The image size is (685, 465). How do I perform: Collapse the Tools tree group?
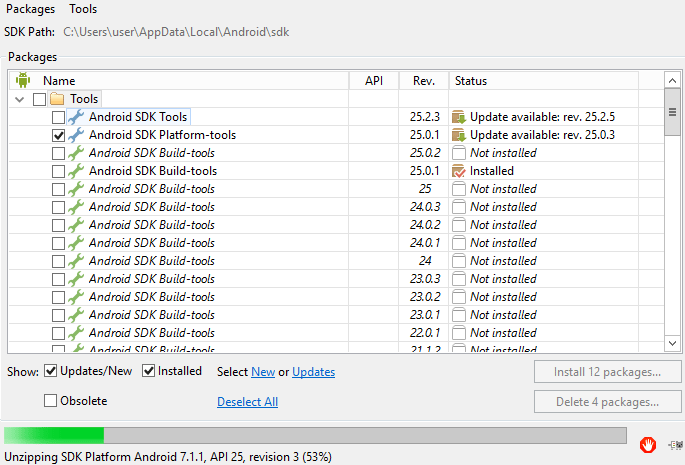(x=19, y=99)
